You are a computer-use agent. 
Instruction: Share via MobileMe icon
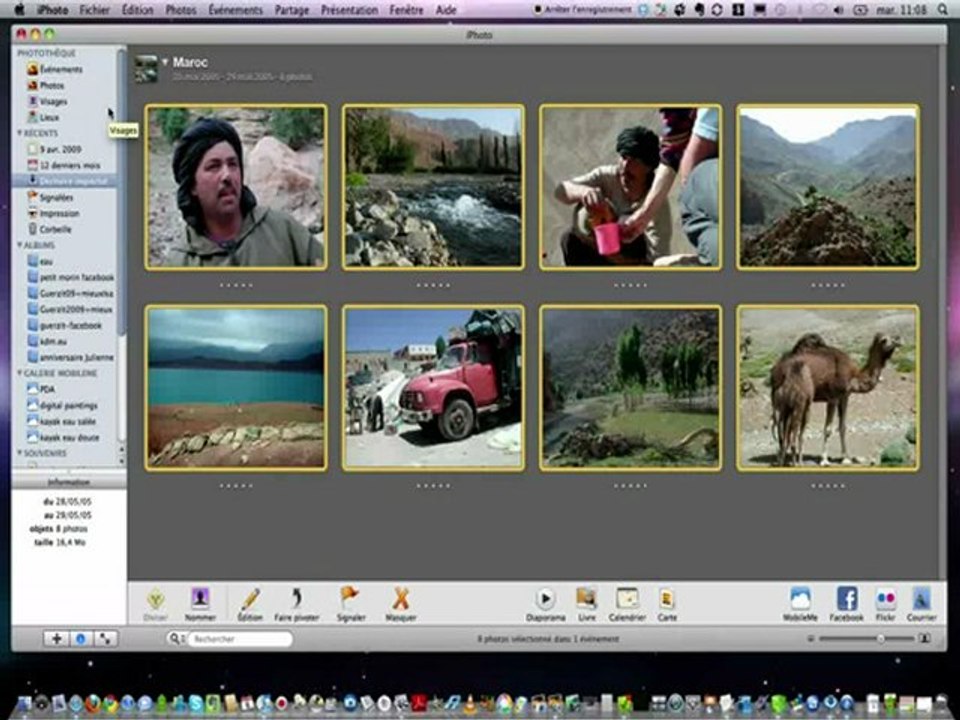(x=800, y=604)
